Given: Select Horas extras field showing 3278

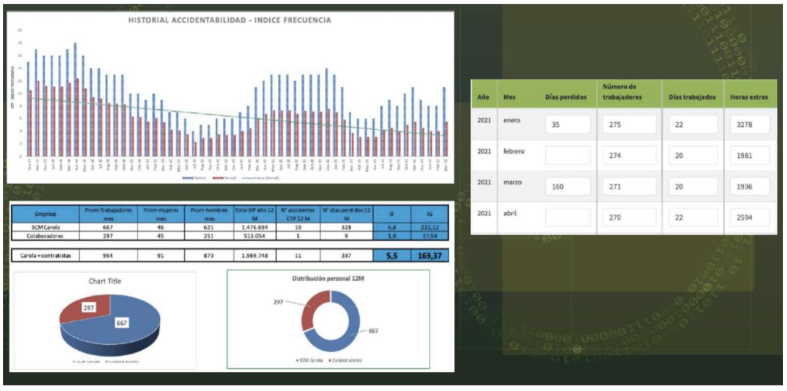Looking at the screenshot, I should click(x=750, y=124).
